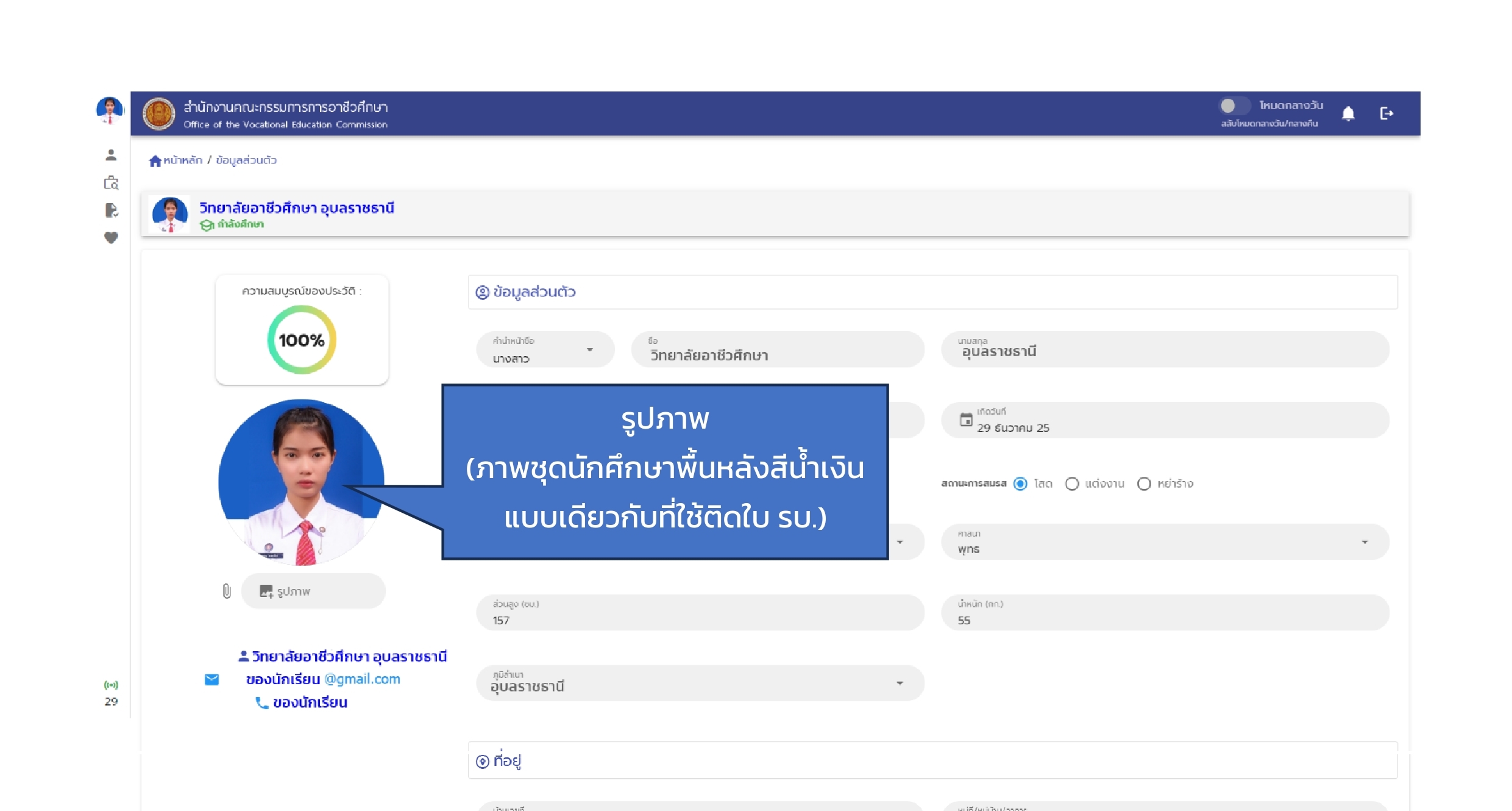
Task: Click the commission emblem logo in header
Action: point(158,114)
